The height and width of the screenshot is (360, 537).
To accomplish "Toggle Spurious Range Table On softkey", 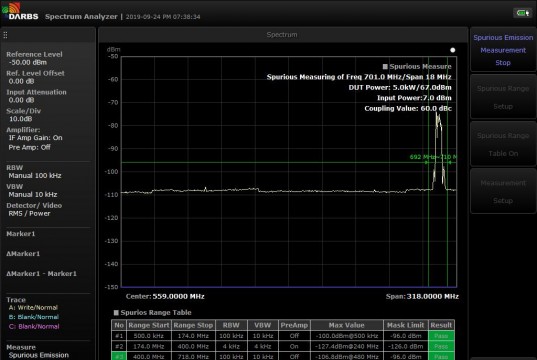I will coord(503,144).
